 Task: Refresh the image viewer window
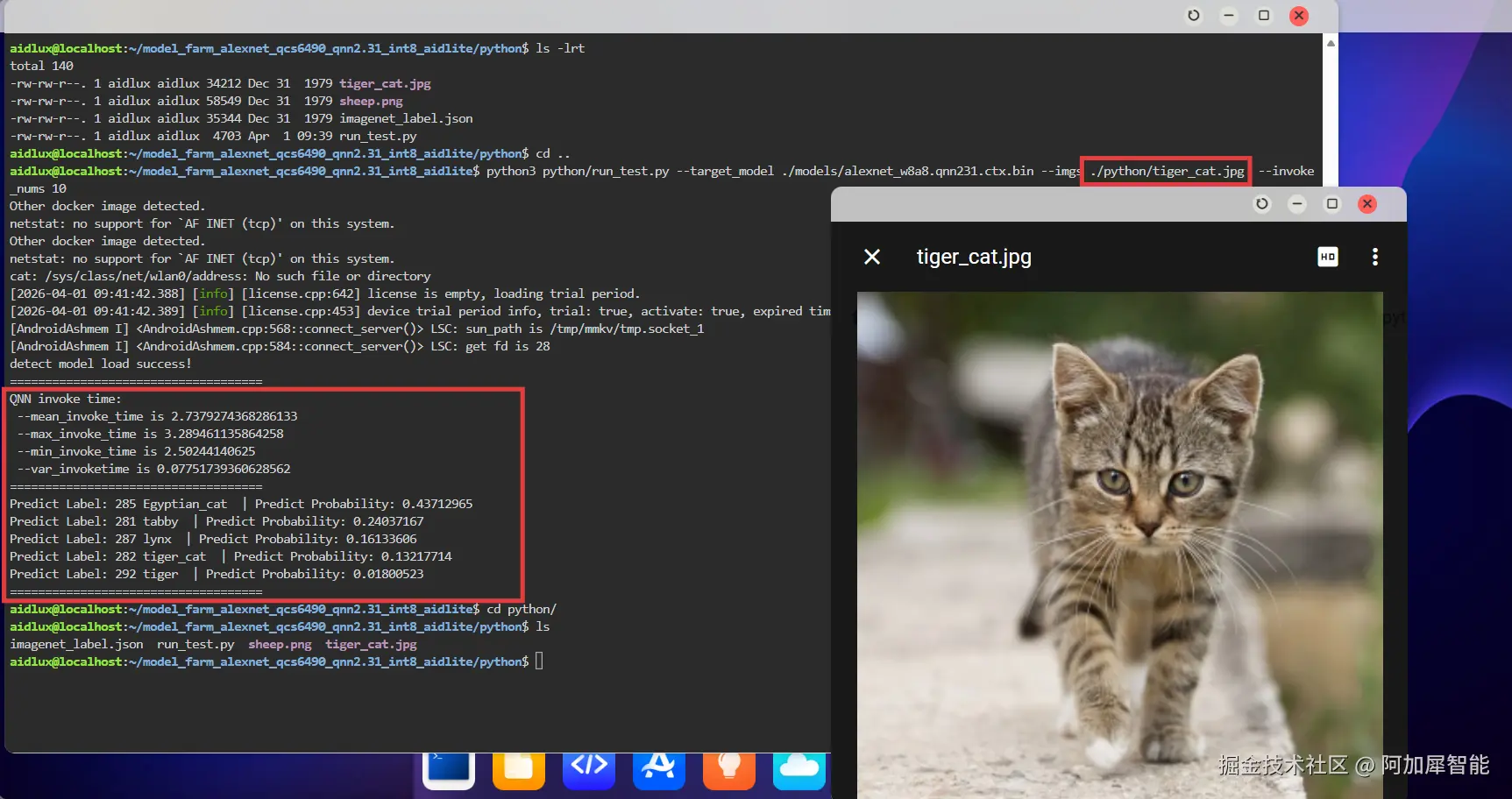coord(1262,204)
